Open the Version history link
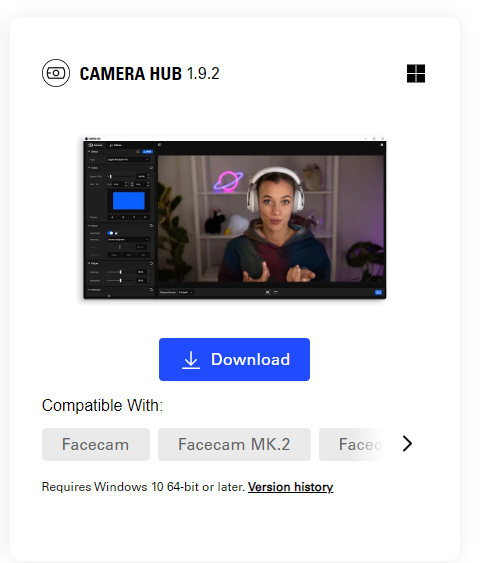 pos(290,487)
